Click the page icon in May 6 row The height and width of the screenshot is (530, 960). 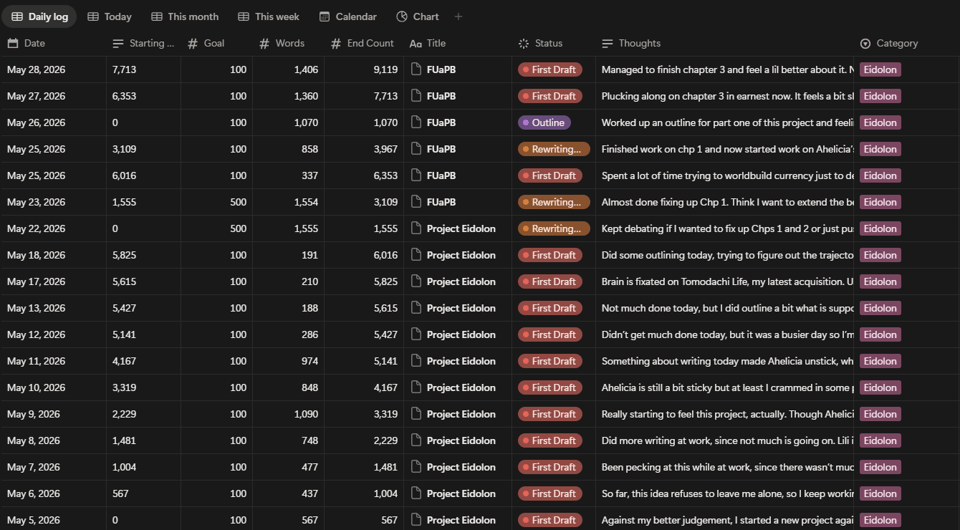click(x=416, y=493)
